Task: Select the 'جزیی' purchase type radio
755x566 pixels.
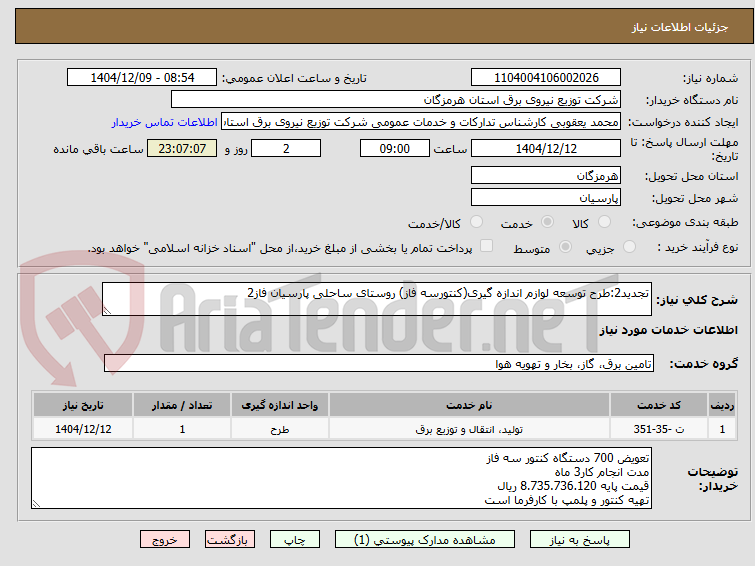Action: (629, 247)
